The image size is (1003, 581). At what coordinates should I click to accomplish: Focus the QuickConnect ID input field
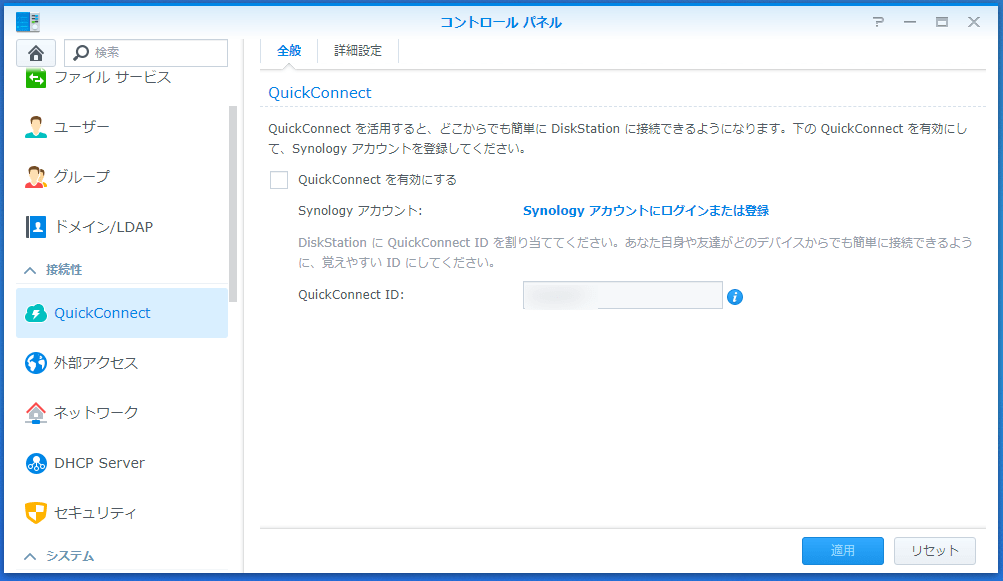[x=622, y=295]
